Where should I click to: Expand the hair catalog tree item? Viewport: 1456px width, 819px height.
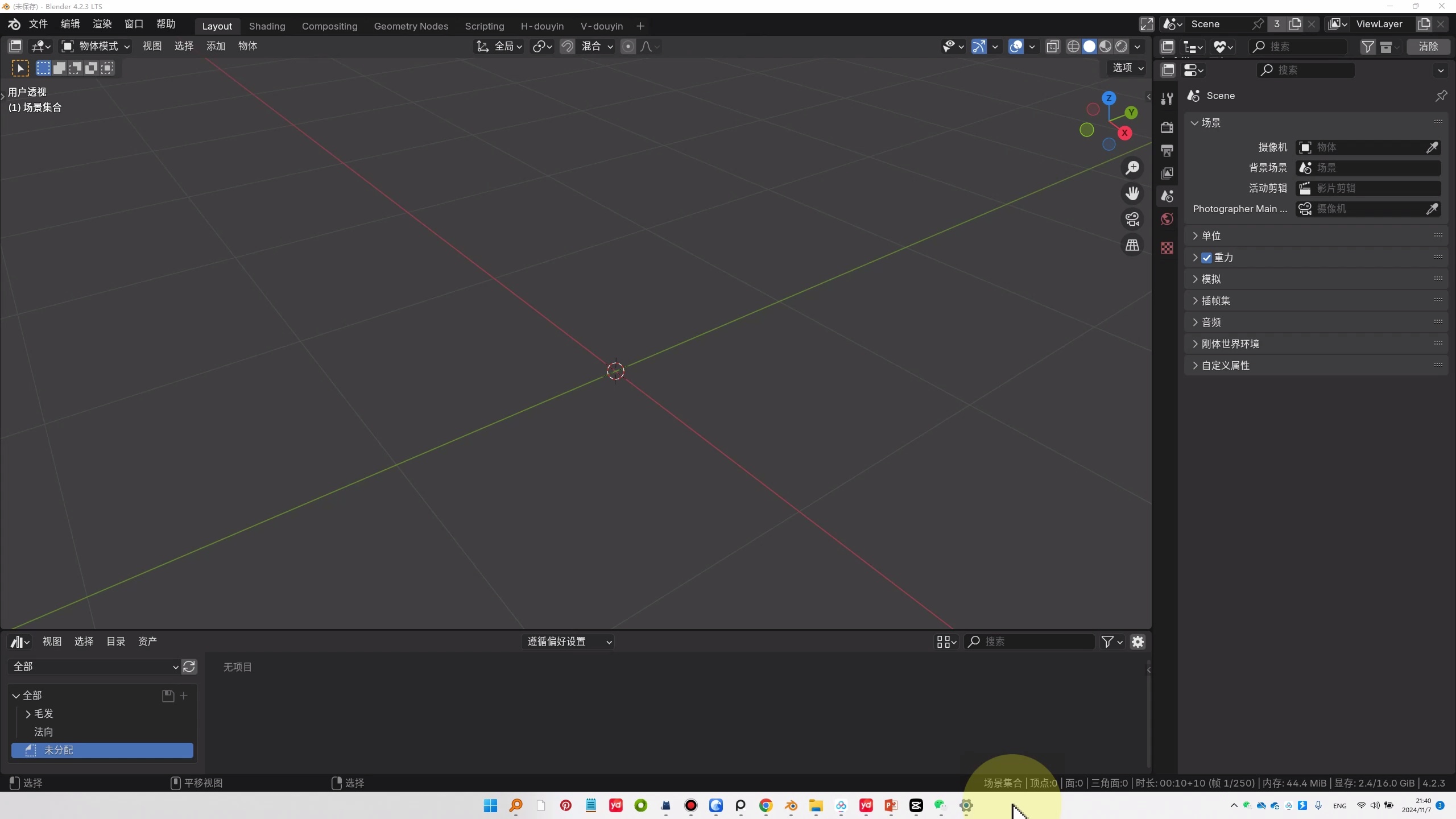coord(28,714)
